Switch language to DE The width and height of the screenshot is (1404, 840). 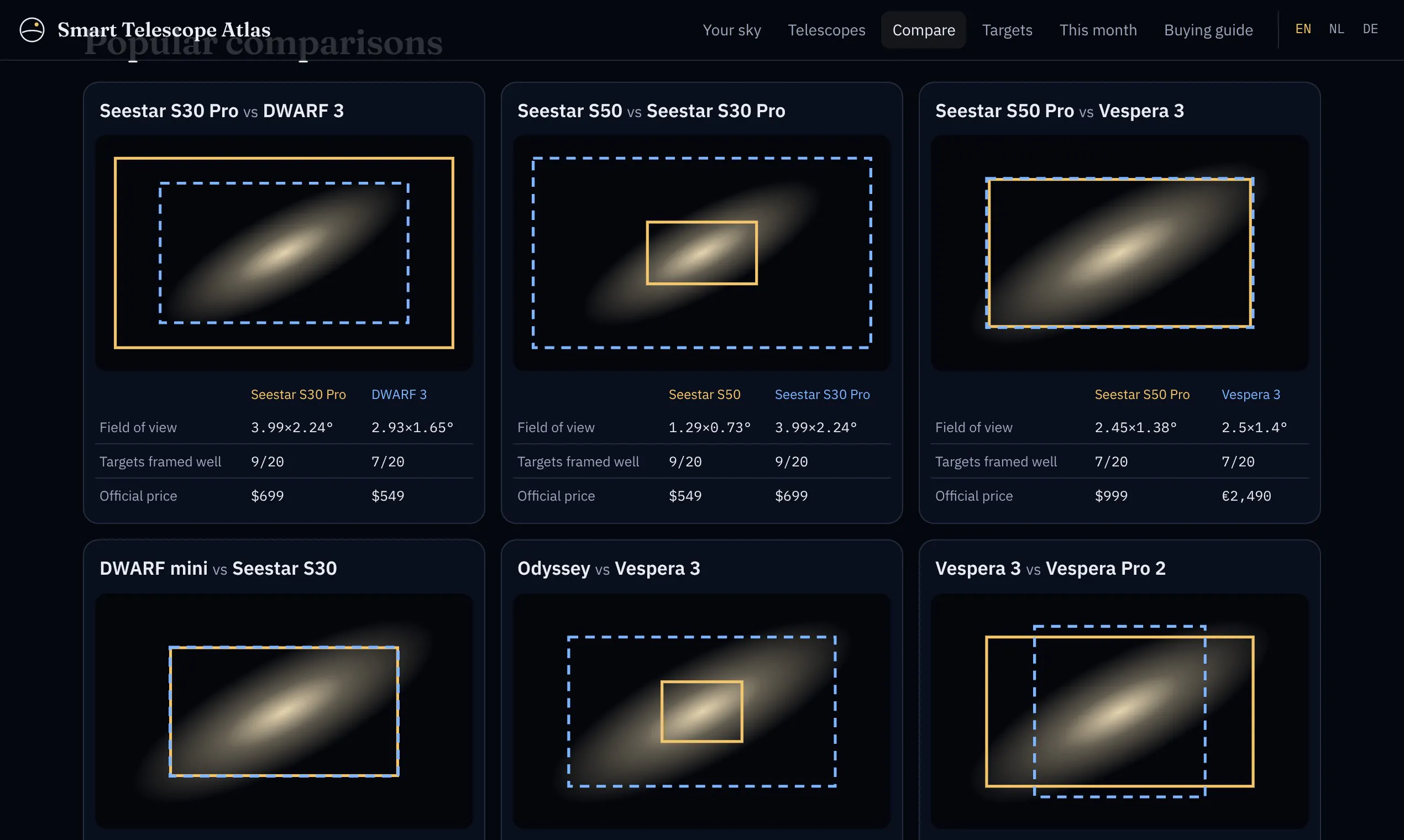point(1370,29)
